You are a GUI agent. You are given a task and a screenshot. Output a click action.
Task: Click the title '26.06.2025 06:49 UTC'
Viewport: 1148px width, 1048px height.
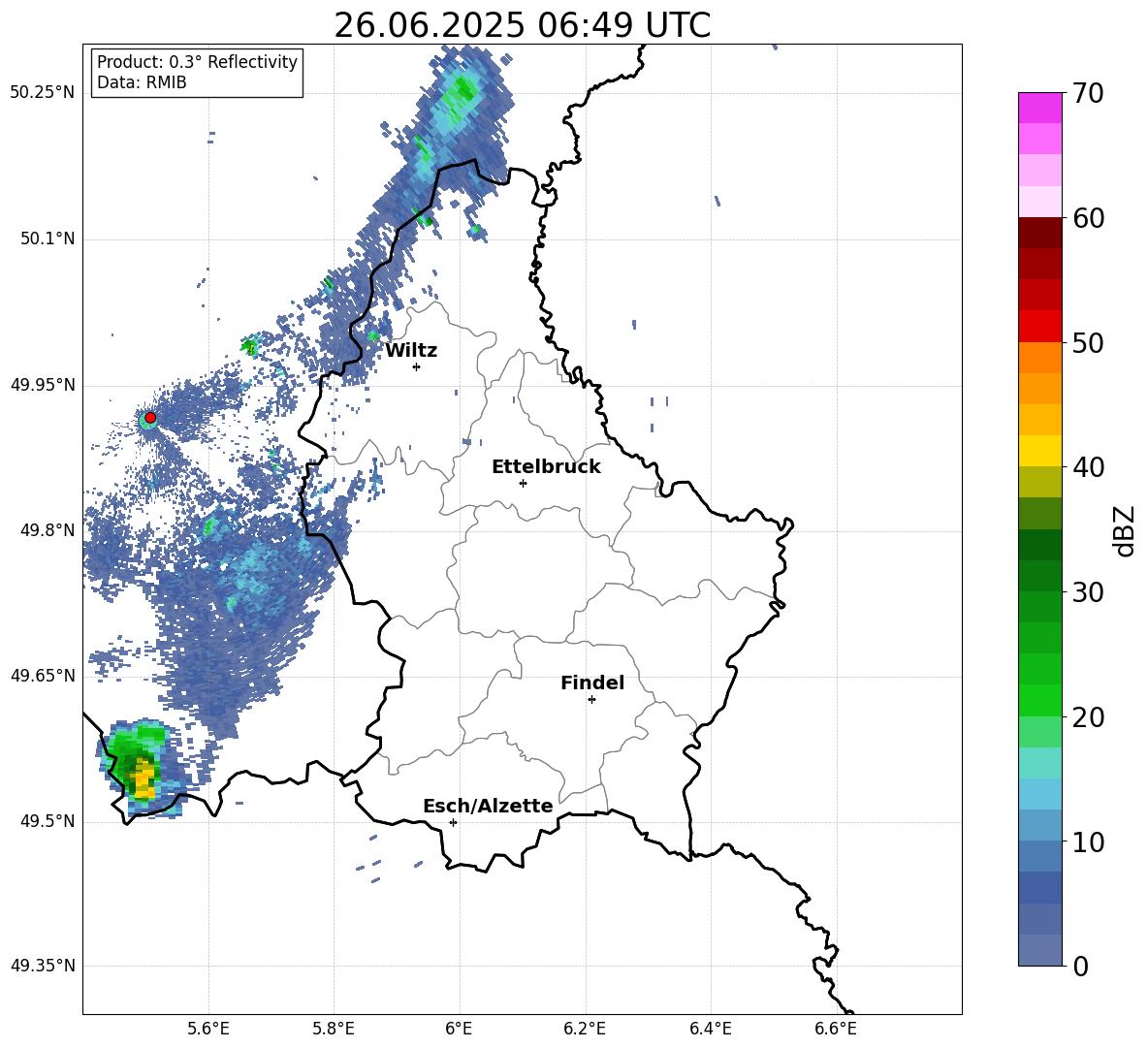click(523, 25)
